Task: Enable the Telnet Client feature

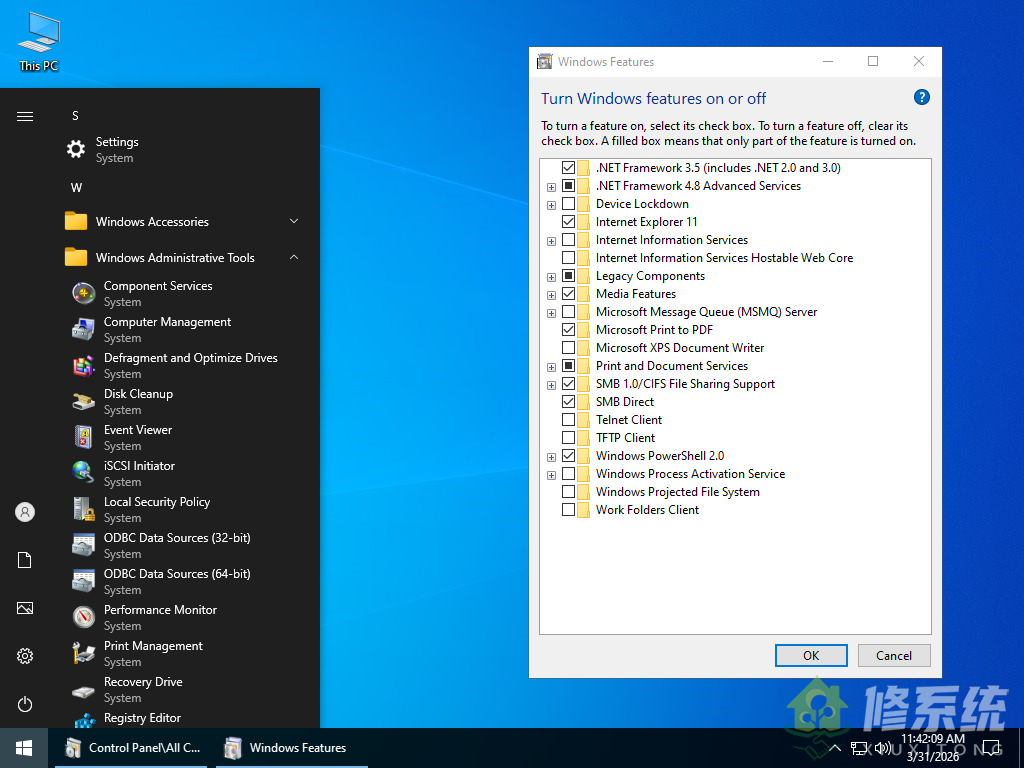Action: click(x=568, y=420)
